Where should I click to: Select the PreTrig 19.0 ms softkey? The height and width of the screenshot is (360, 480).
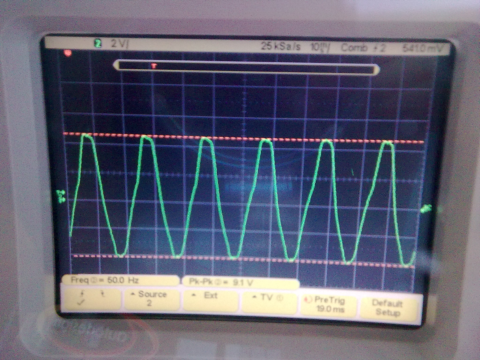tap(328, 304)
